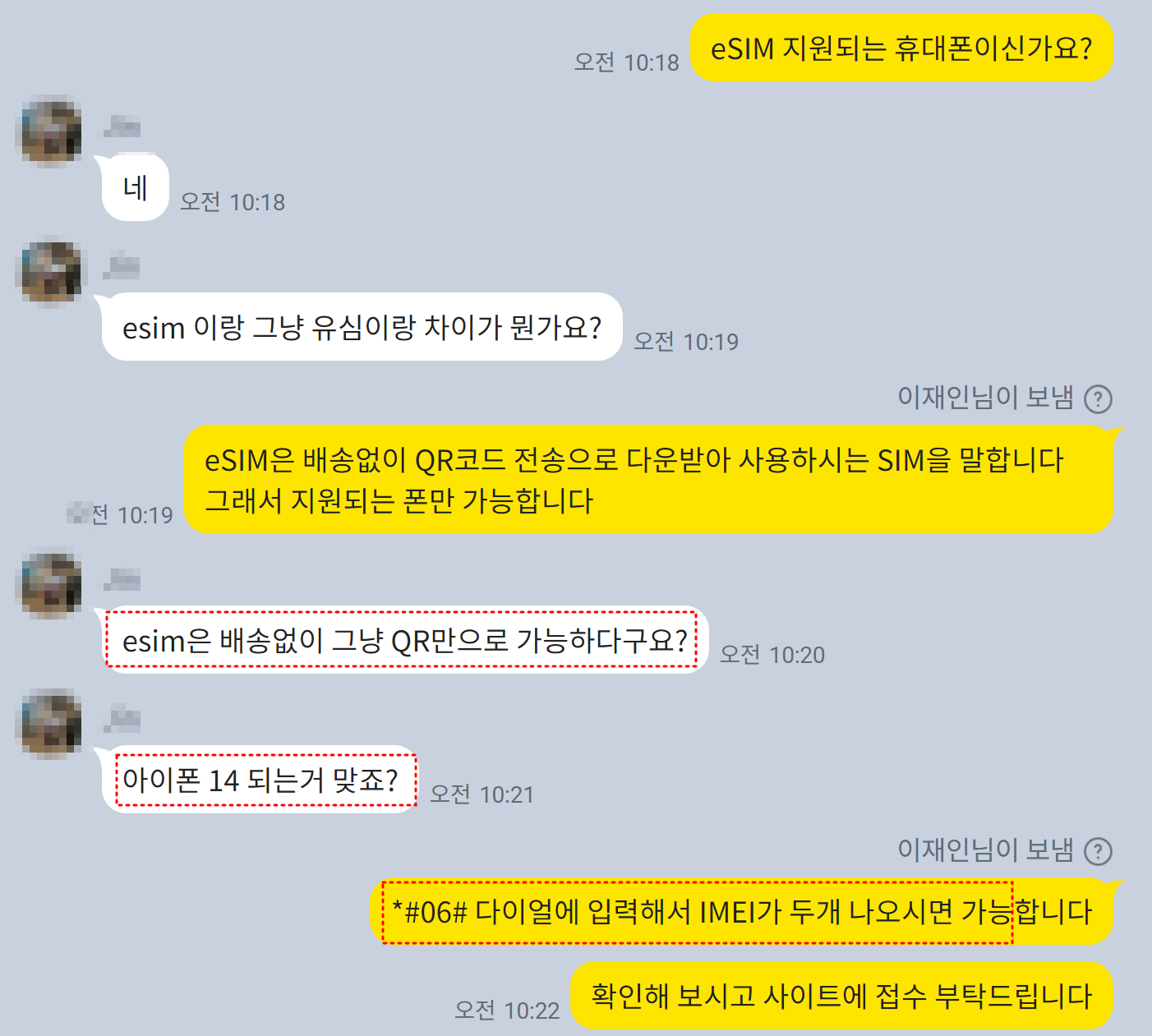The image size is (1152, 1036).
Task: Open profile picture above the 아이폰 14 message
Action: [49, 724]
